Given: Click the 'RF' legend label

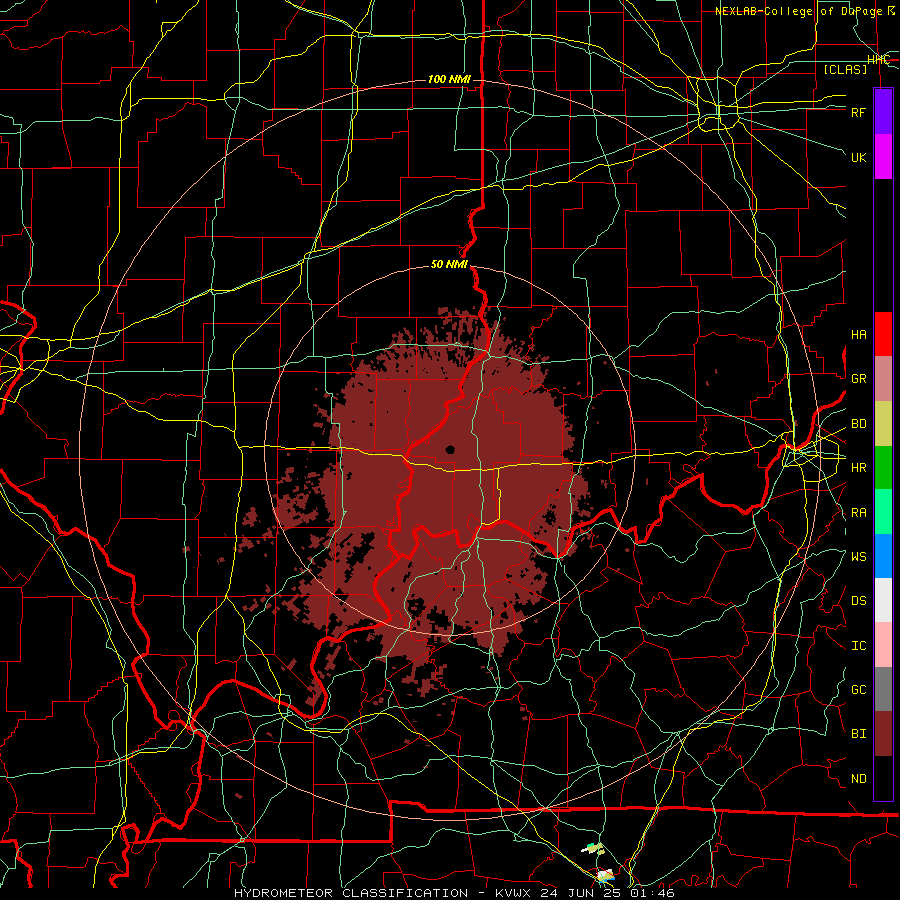Looking at the screenshot, I should click(x=858, y=112).
